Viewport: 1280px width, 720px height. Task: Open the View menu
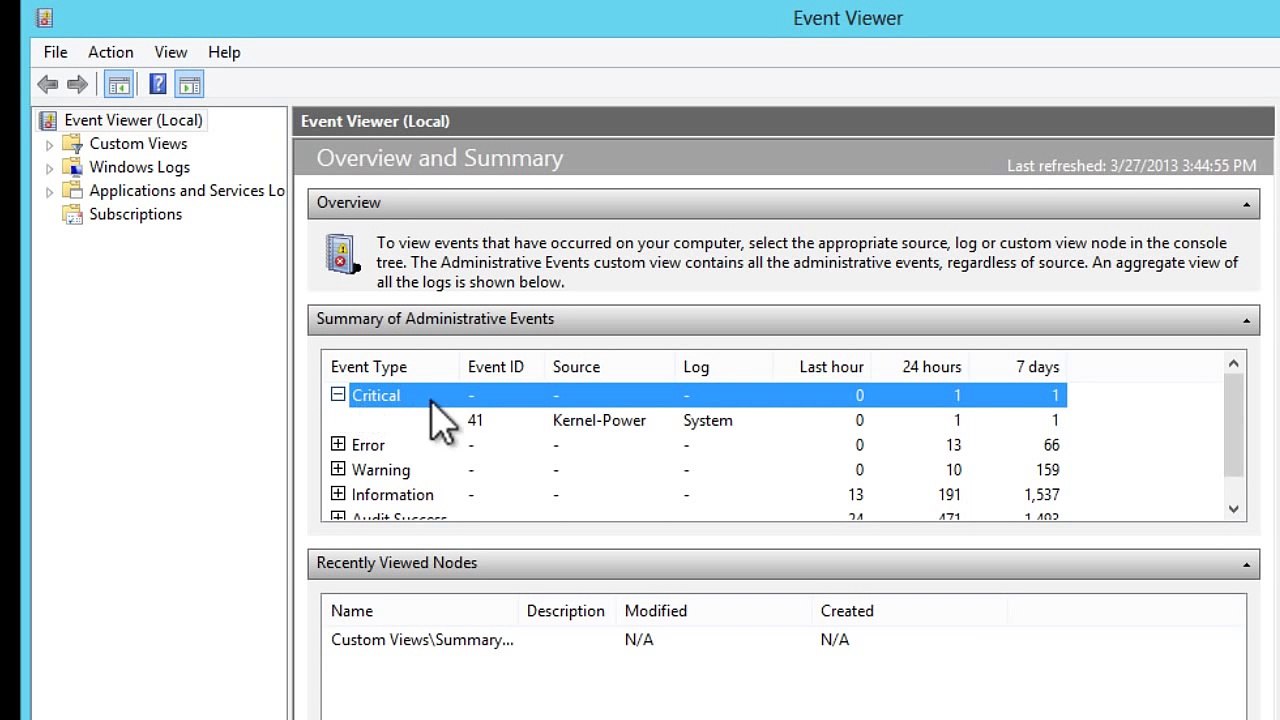(171, 52)
